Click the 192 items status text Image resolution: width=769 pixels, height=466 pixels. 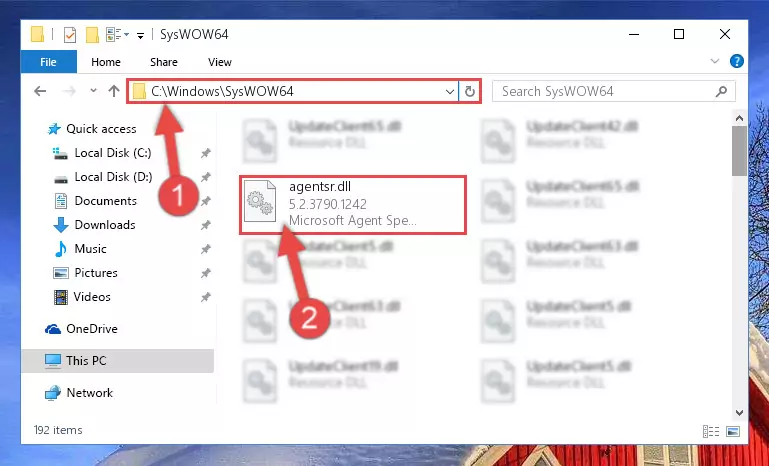tap(58, 430)
